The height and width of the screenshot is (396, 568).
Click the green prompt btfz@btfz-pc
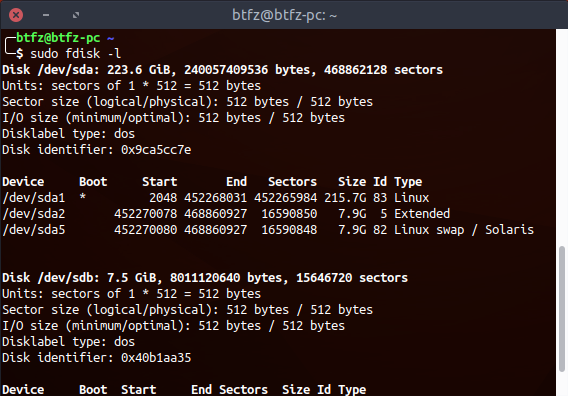click(58, 38)
